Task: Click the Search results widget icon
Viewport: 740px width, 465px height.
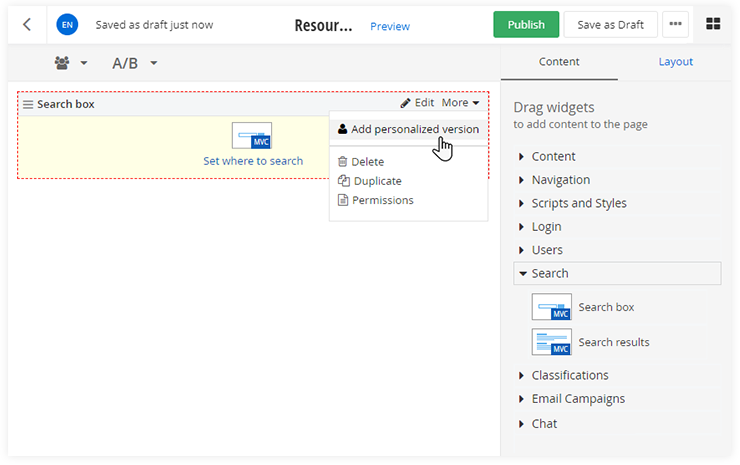Action: point(552,342)
